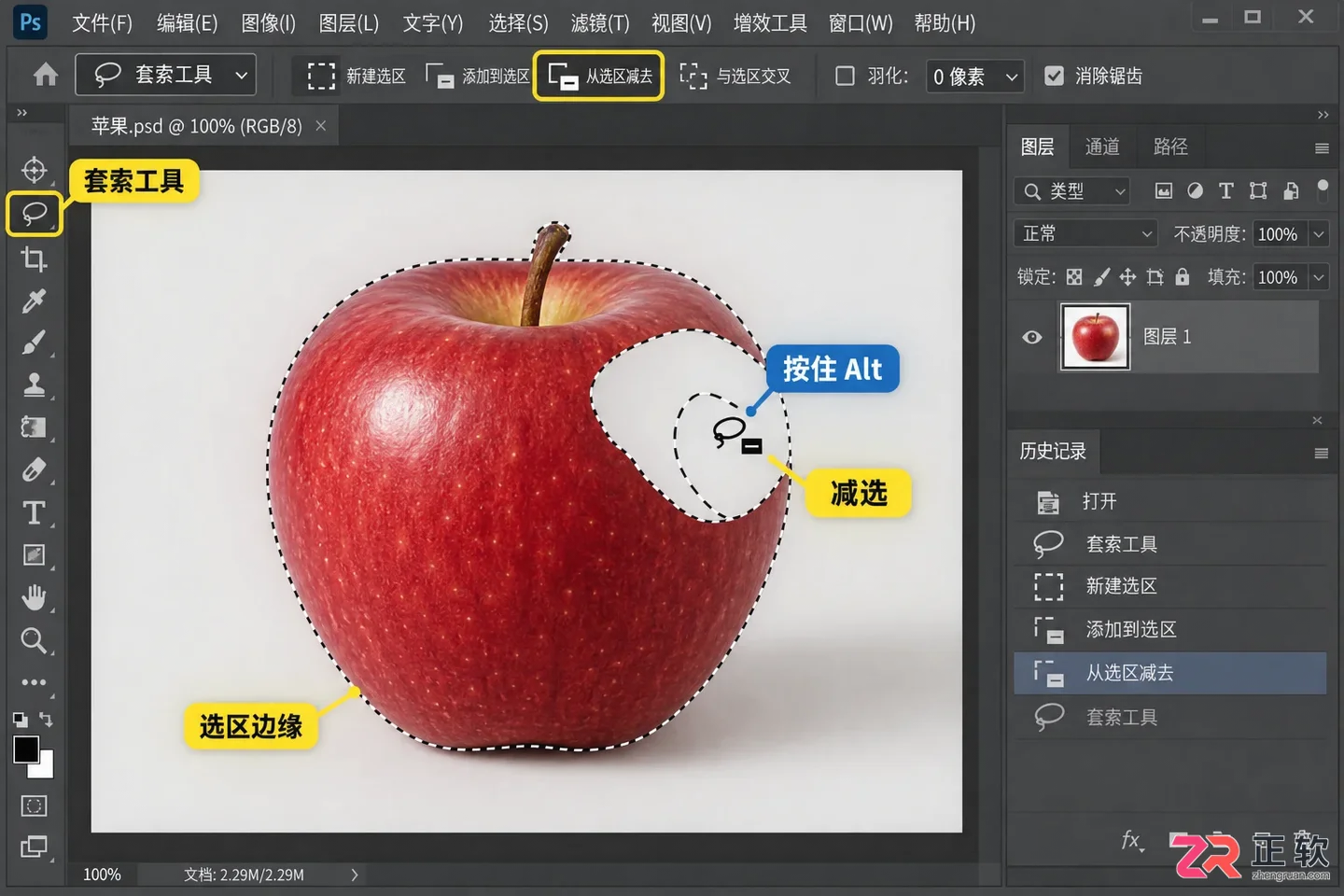Switch to the 路径 tab
The width and height of the screenshot is (1344, 896).
click(1170, 147)
